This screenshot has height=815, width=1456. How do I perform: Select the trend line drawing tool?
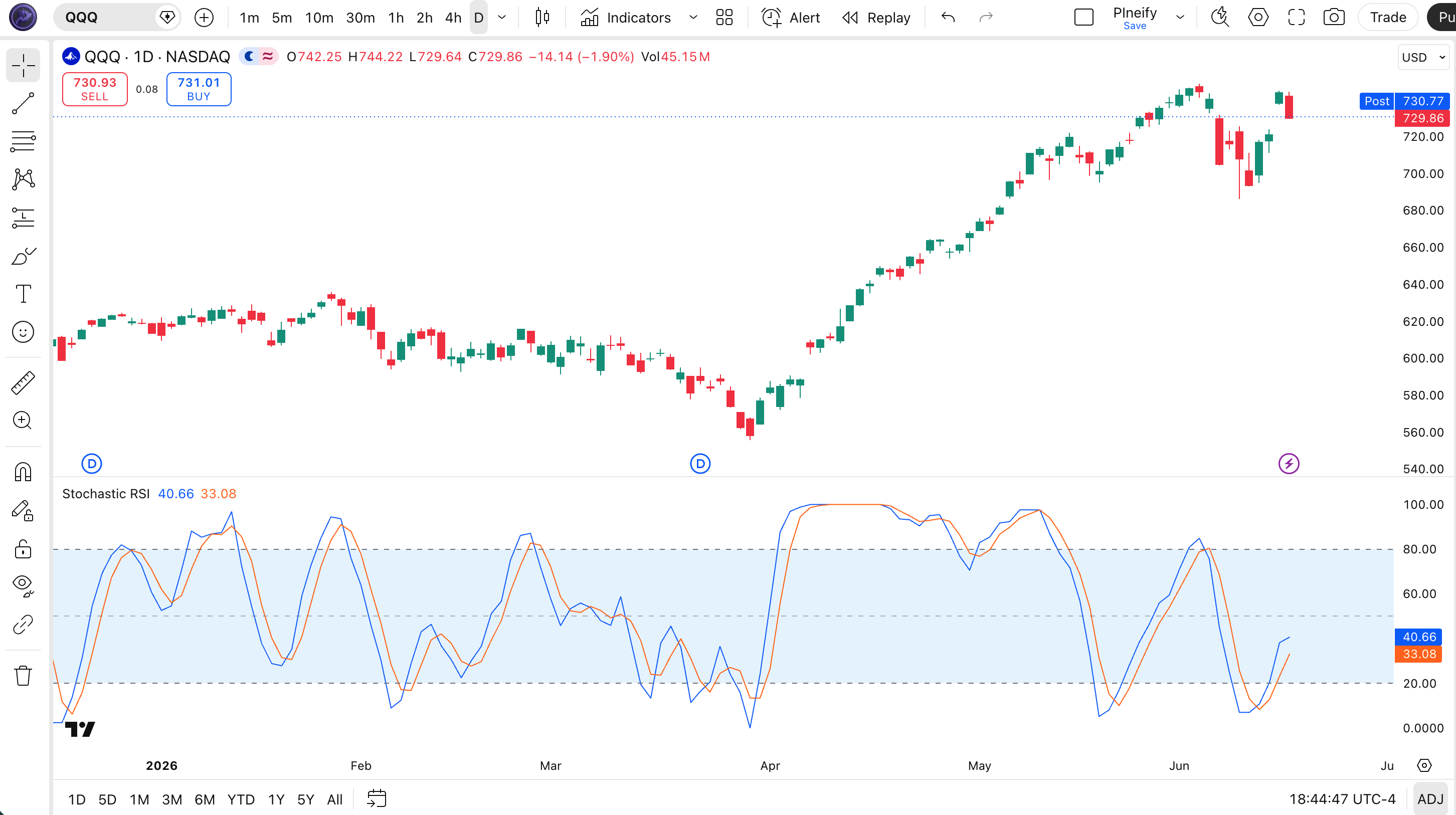[x=23, y=103]
